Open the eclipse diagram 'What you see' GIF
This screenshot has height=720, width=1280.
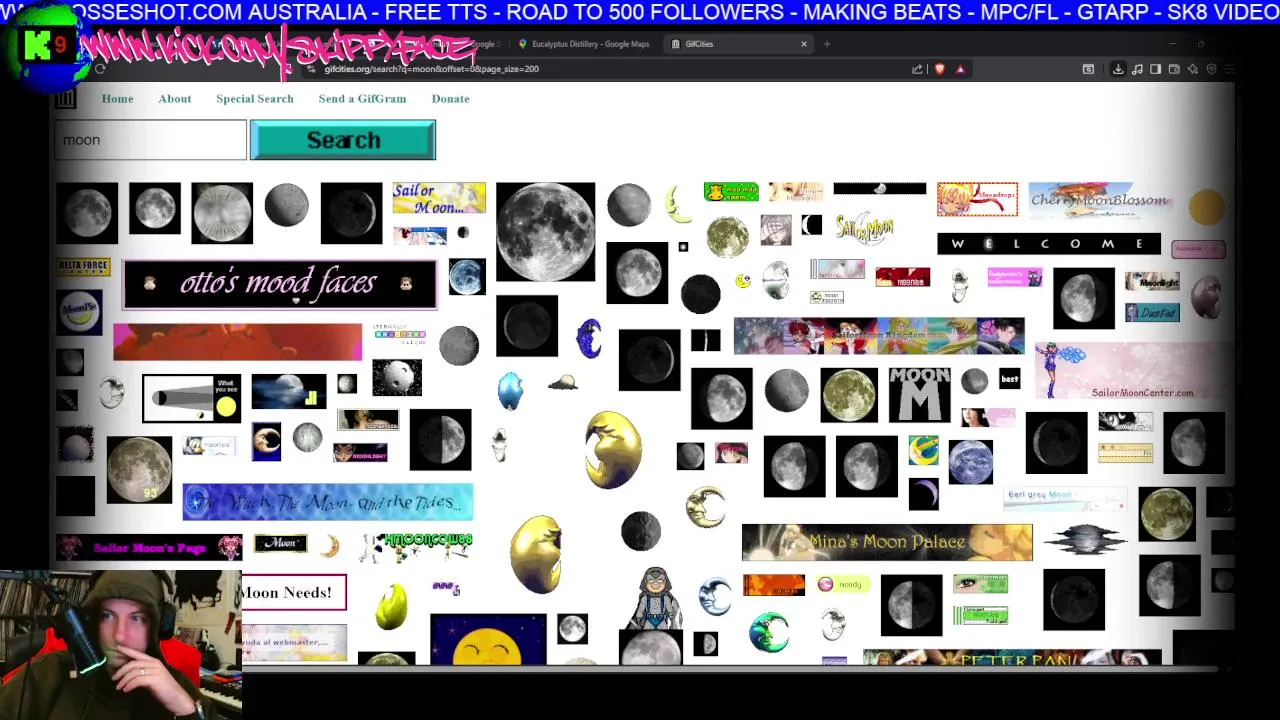pos(192,399)
